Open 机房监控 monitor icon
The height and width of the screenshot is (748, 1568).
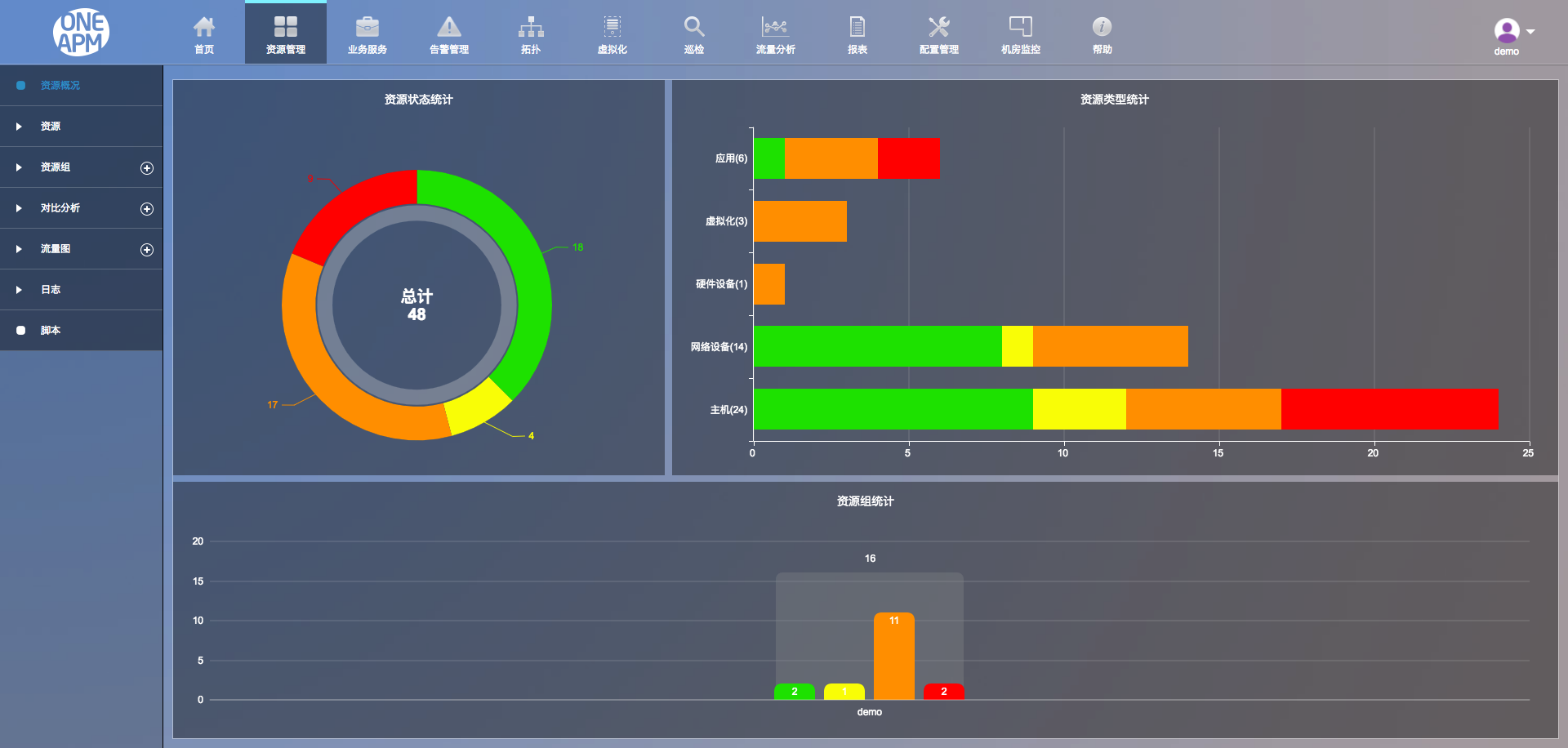pos(1021,27)
